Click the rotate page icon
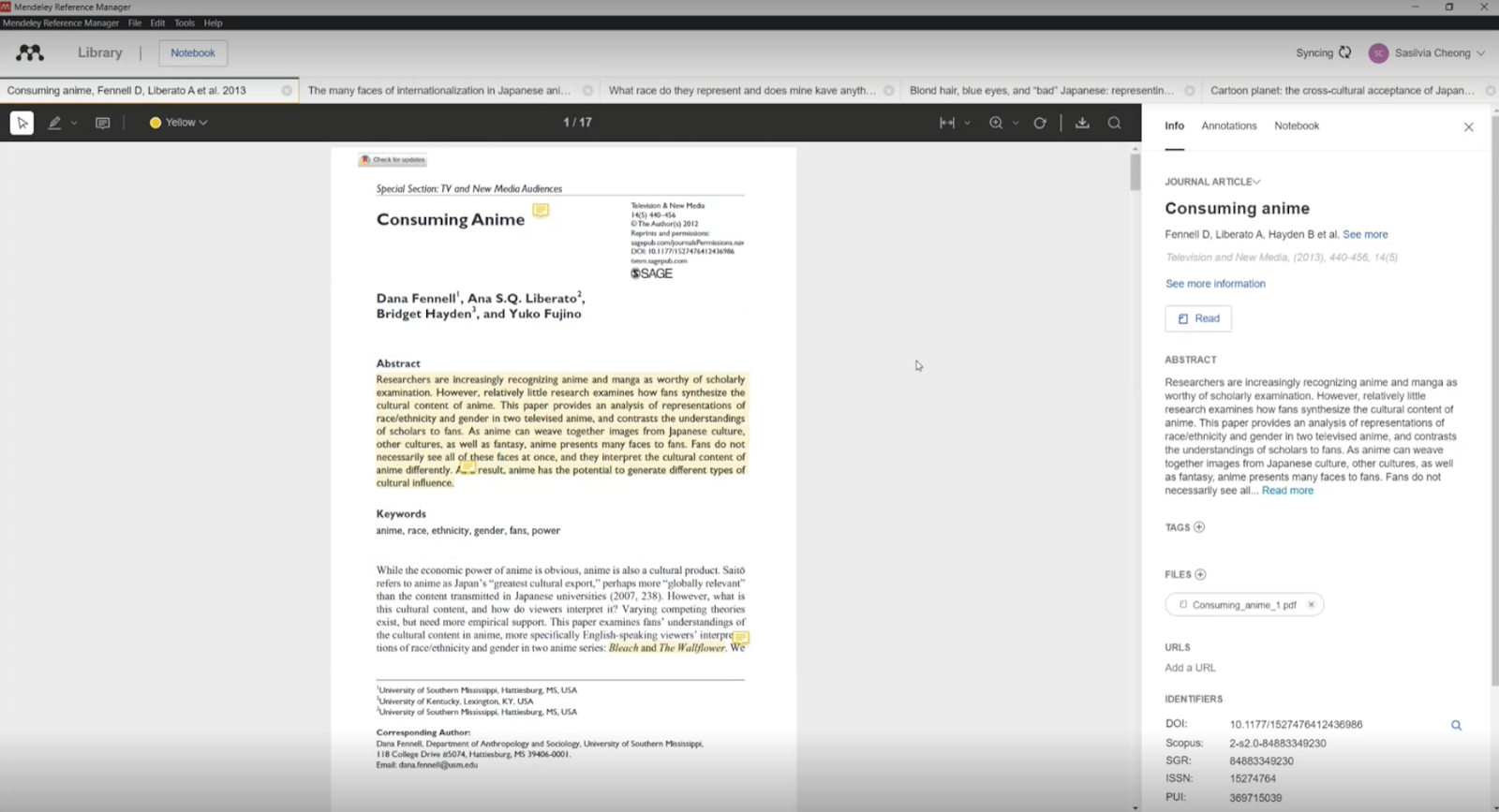The height and width of the screenshot is (812, 1499). coord(1040,123)
